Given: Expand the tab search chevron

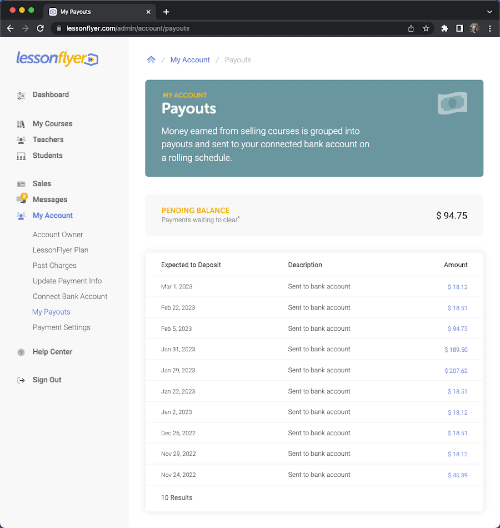Looking at the screenshot, I should click(490, 12).
